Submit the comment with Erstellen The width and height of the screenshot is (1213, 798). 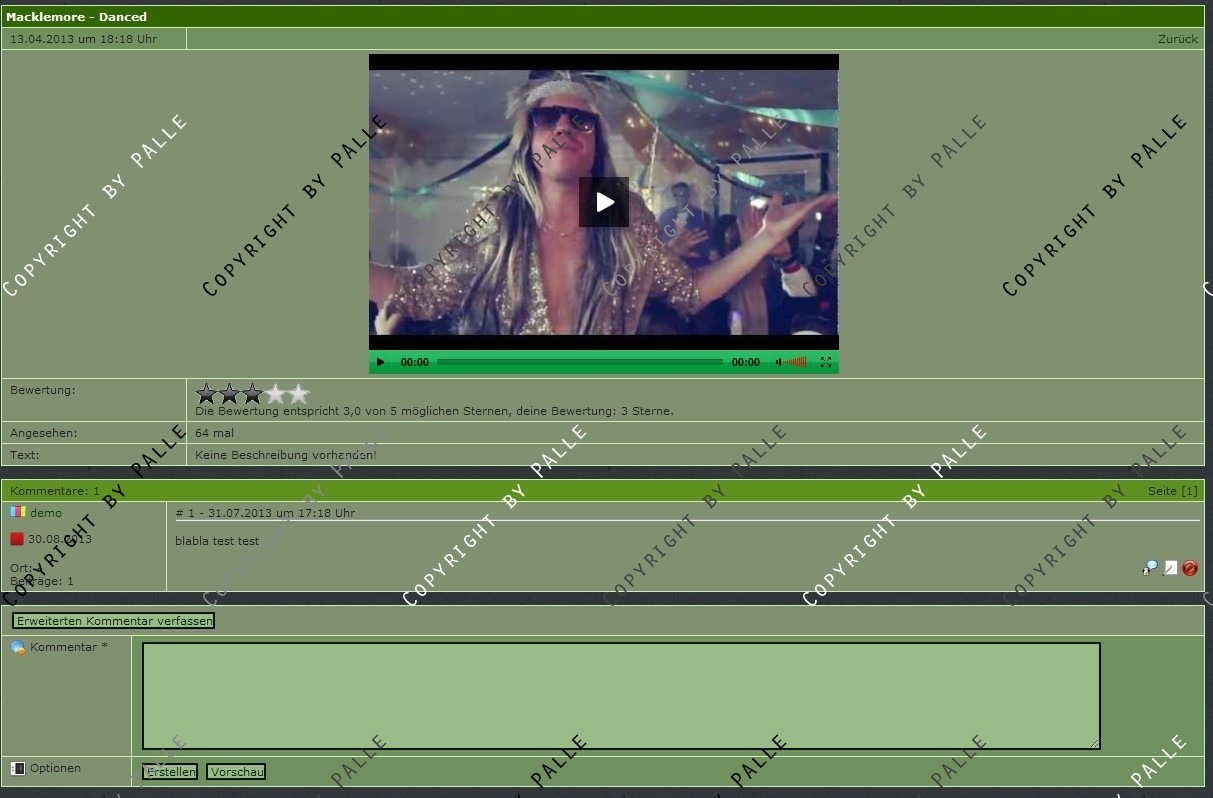tap(170, 772)
